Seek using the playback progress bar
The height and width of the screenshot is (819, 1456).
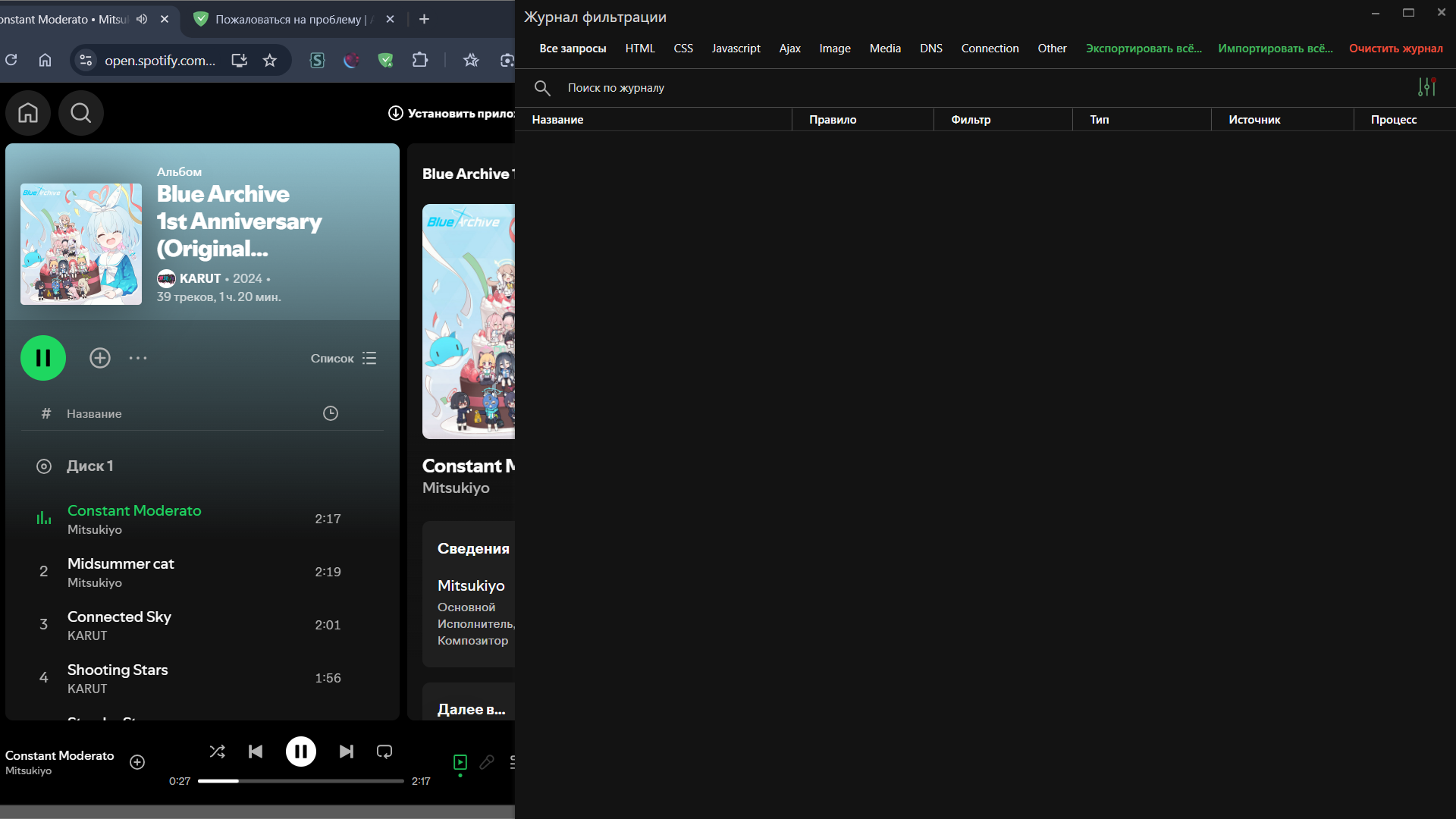[300, 780]
